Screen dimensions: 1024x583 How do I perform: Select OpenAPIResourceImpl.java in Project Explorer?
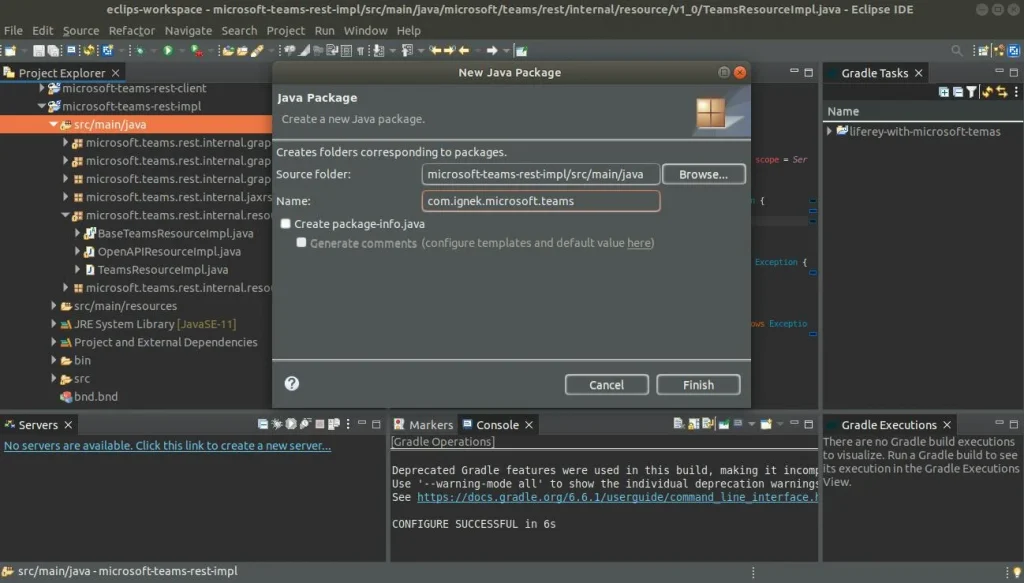pos(168,251)
